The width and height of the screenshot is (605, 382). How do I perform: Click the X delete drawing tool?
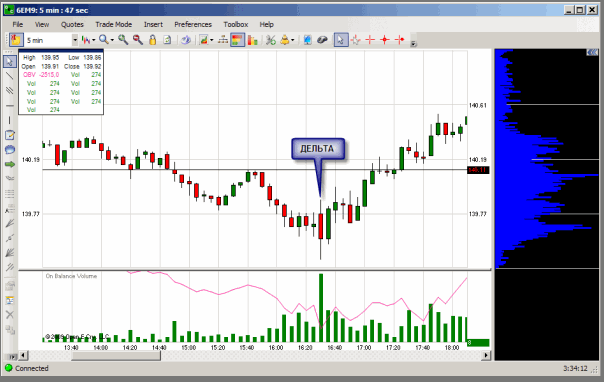coord(10,314)
